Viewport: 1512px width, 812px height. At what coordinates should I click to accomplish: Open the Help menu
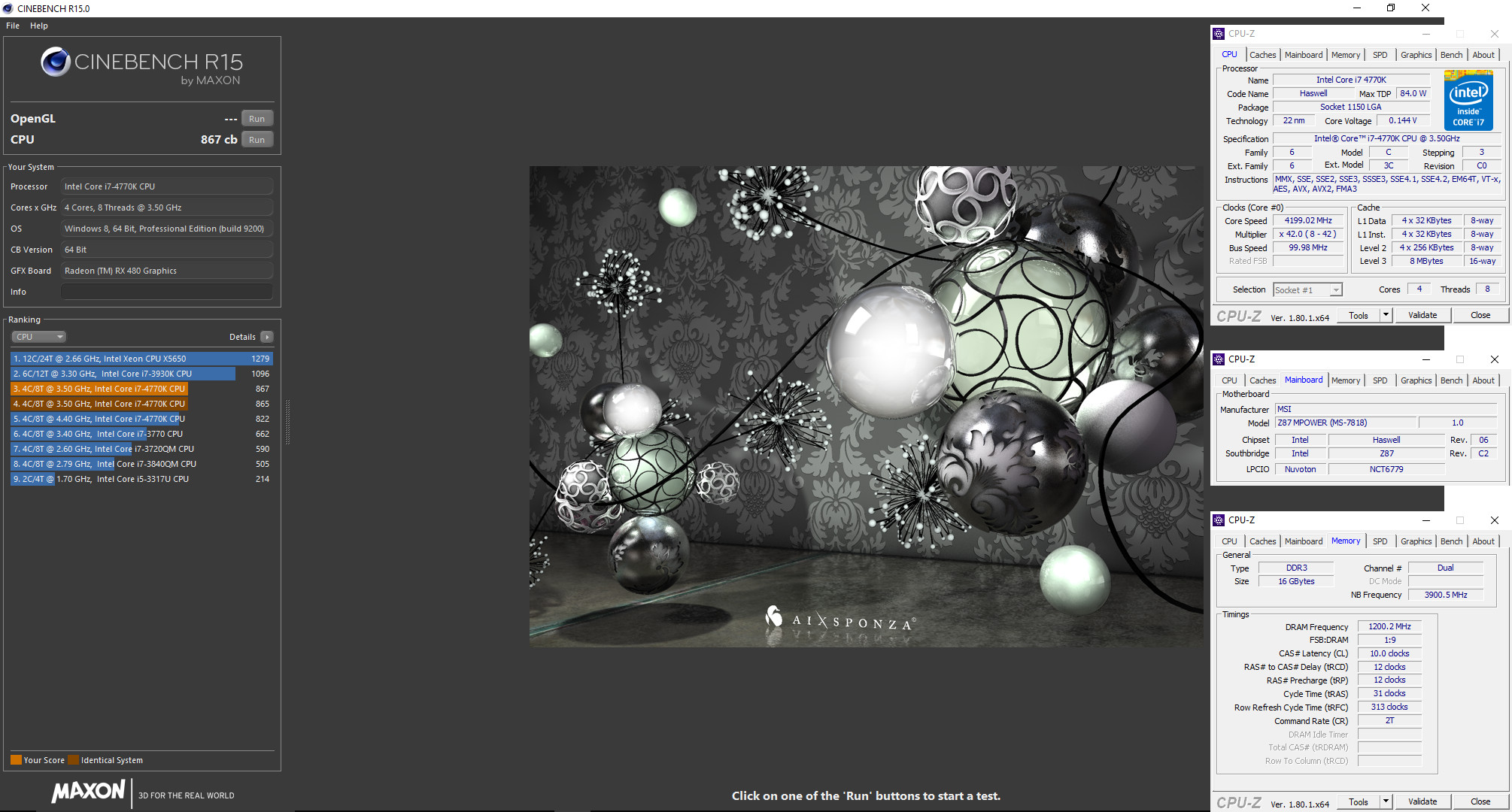(x=39, y=26)
